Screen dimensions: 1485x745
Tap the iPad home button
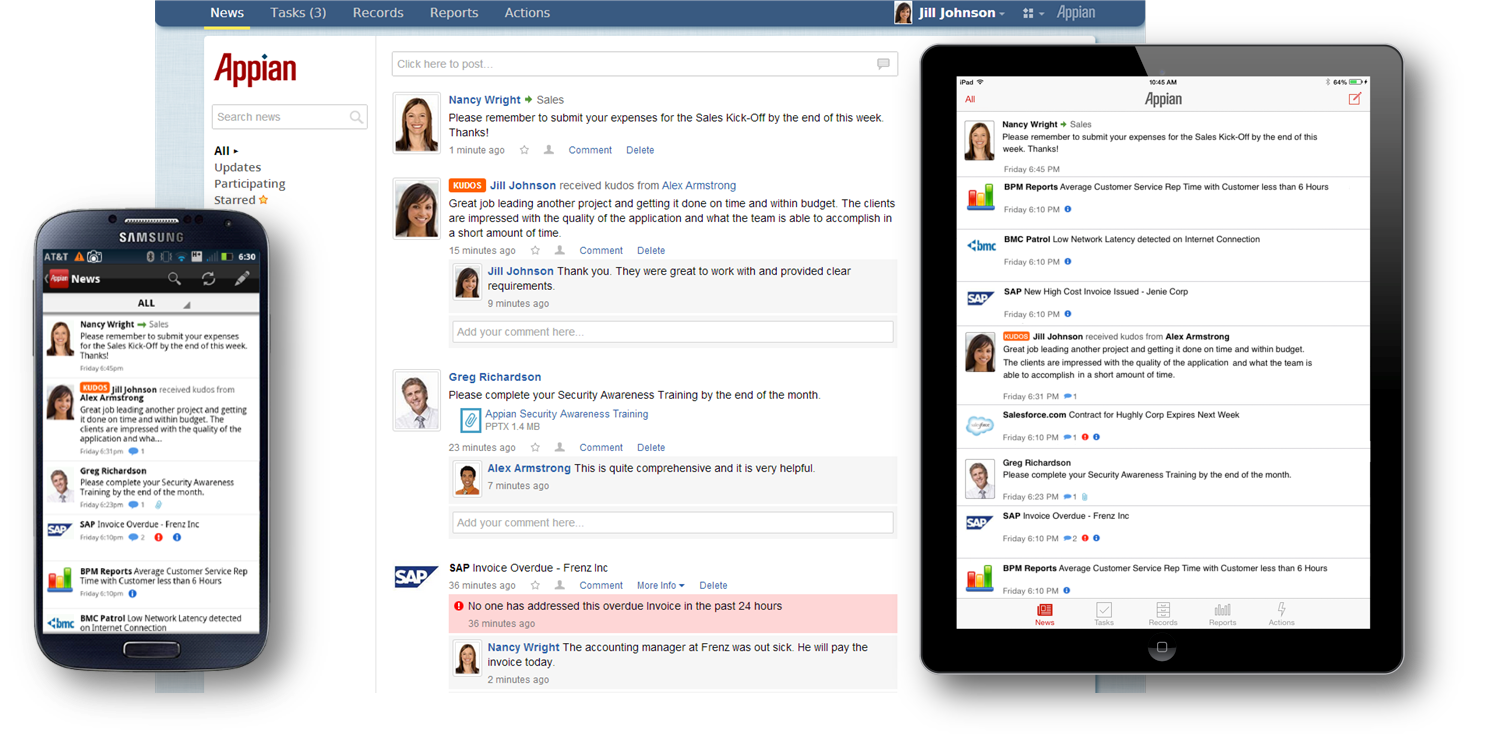pyautogui.click(x=1161, y=649)
